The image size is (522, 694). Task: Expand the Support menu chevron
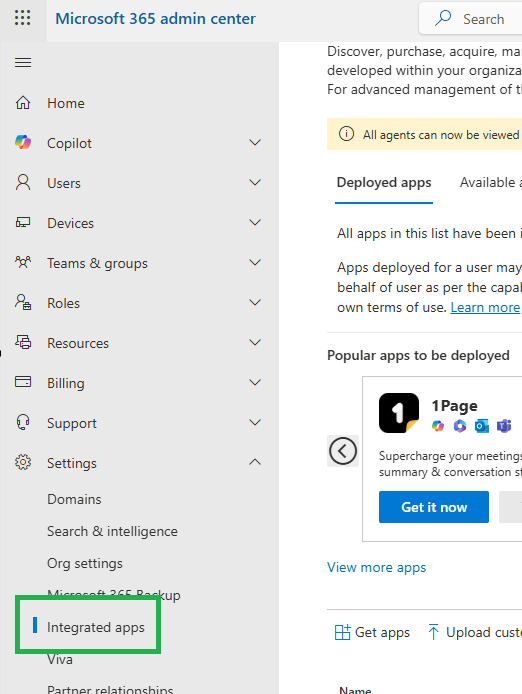(255, 422)
